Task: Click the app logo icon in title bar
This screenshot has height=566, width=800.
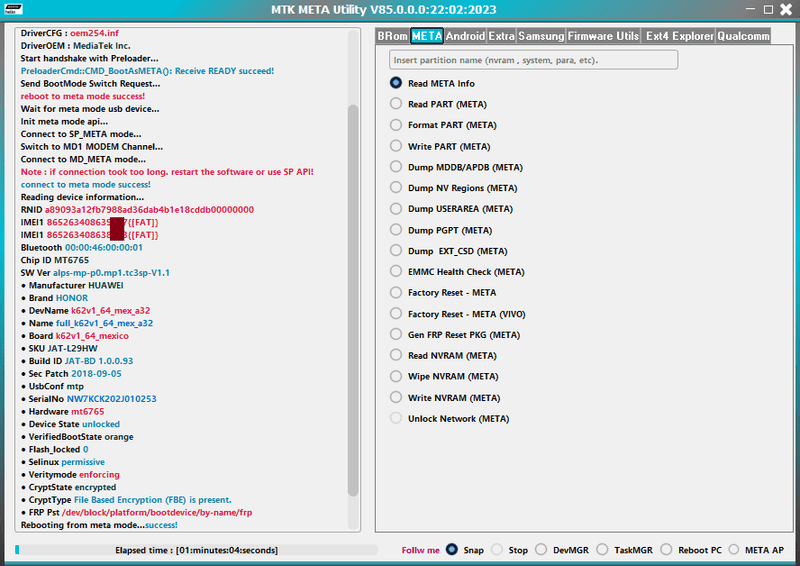Action: click(x=13, y=9)
